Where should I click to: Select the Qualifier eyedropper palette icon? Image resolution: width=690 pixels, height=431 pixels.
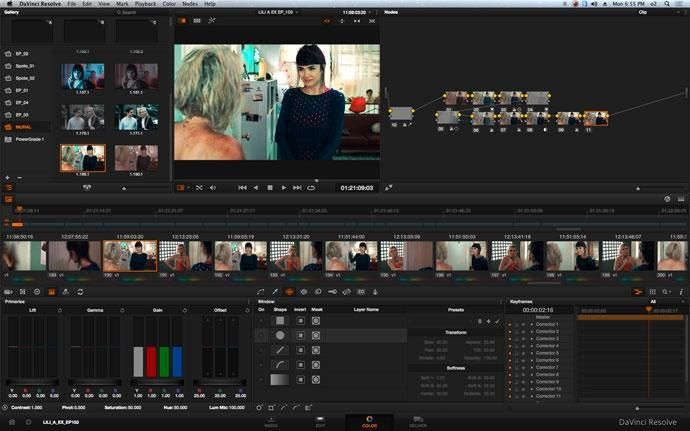pos(275,291)
